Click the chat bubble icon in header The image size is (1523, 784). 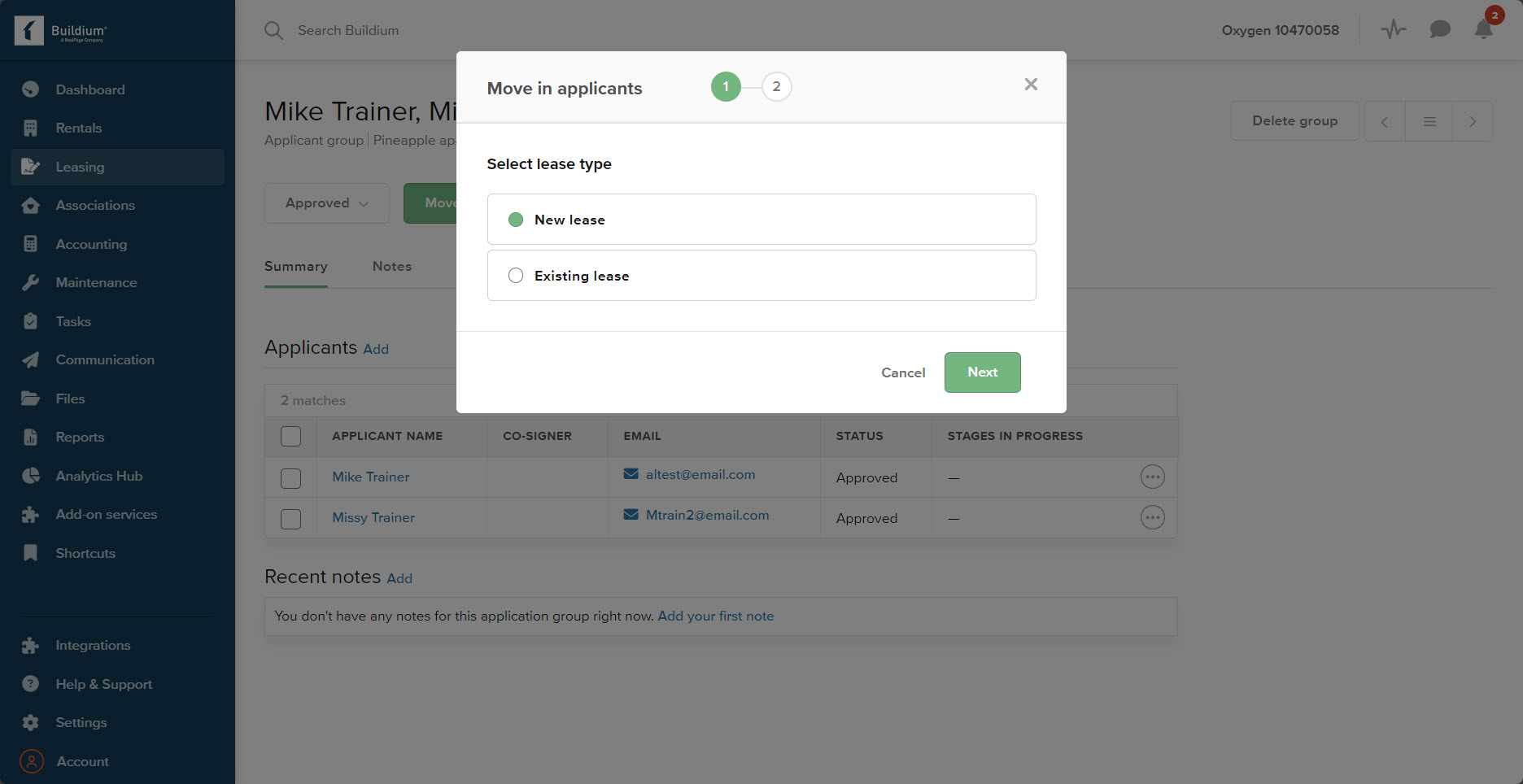(x=1440, y=30)
